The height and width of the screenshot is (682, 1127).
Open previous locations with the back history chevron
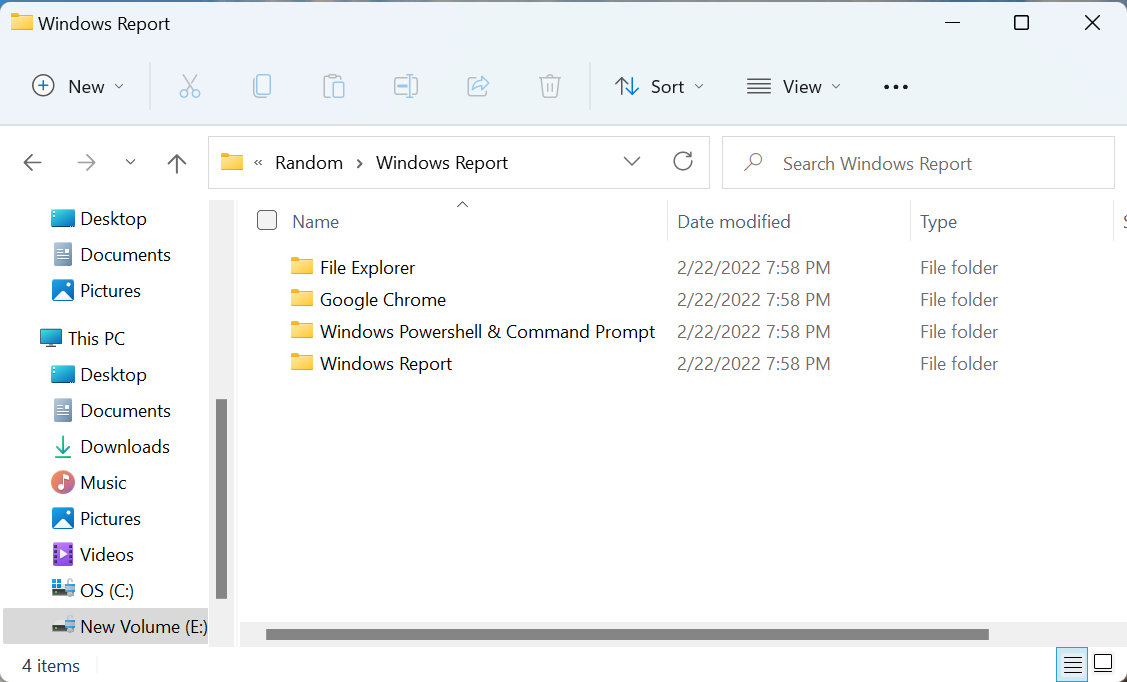click(130, 161)
